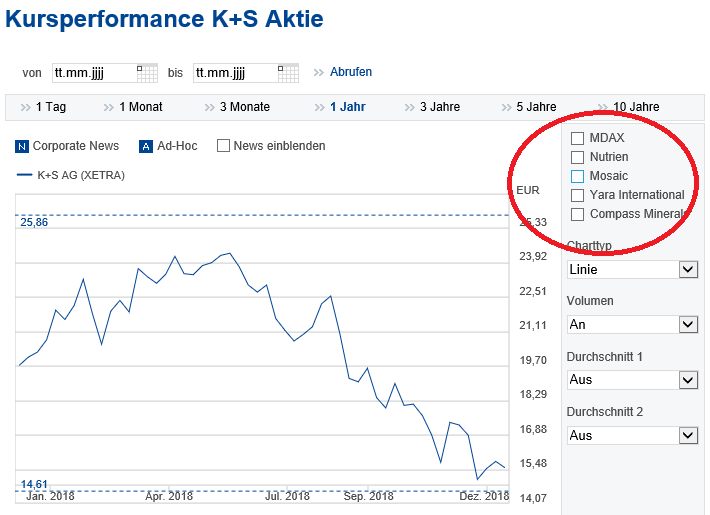Check the MDAX comparison box

[x=577, y=138]
